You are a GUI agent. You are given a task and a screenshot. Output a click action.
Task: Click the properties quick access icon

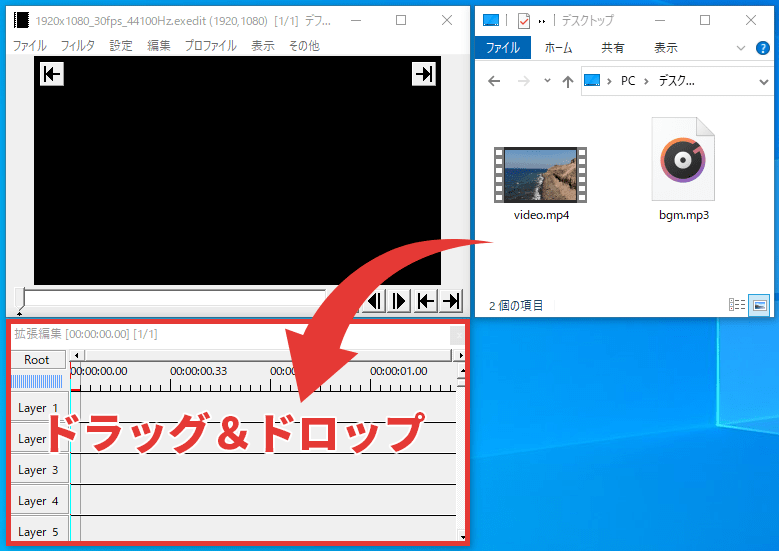click(x=523, y=20)
